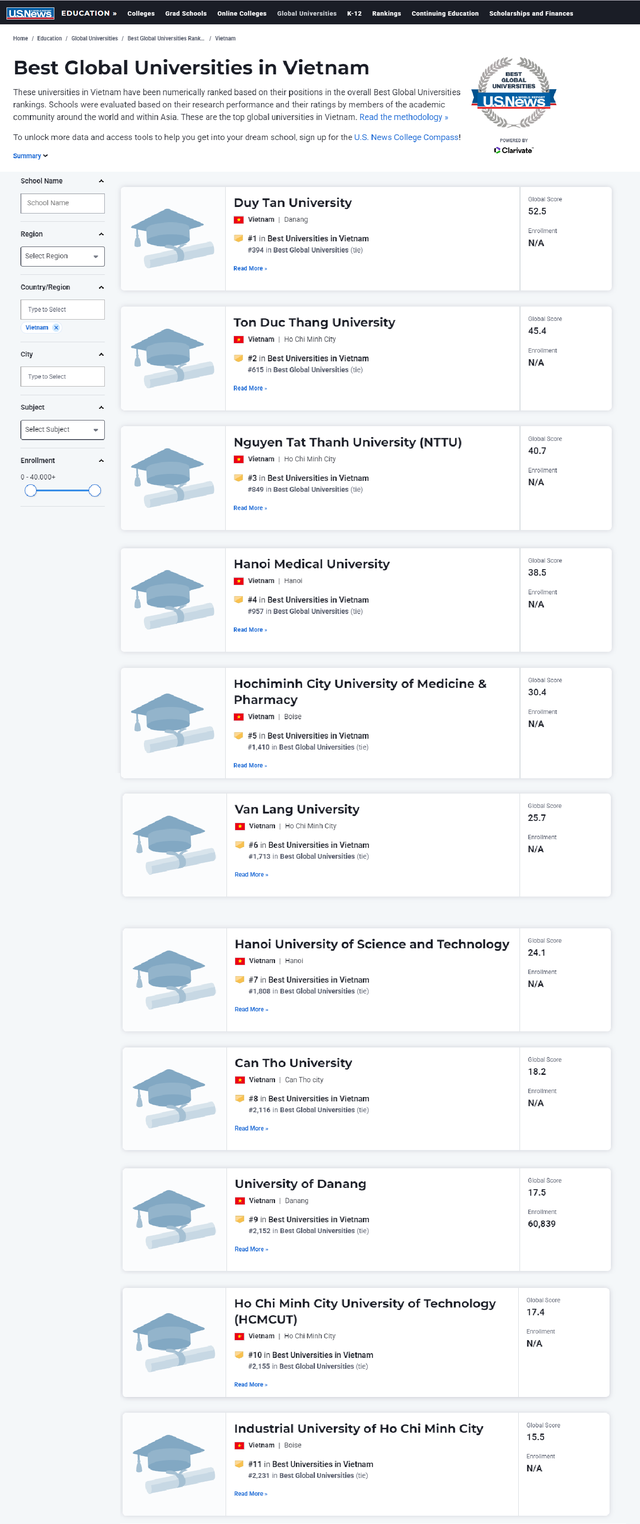Click the right enrollment slider handle
Image resolution: width=640 pixels, height=1524 pixels.
click(95, 490)
